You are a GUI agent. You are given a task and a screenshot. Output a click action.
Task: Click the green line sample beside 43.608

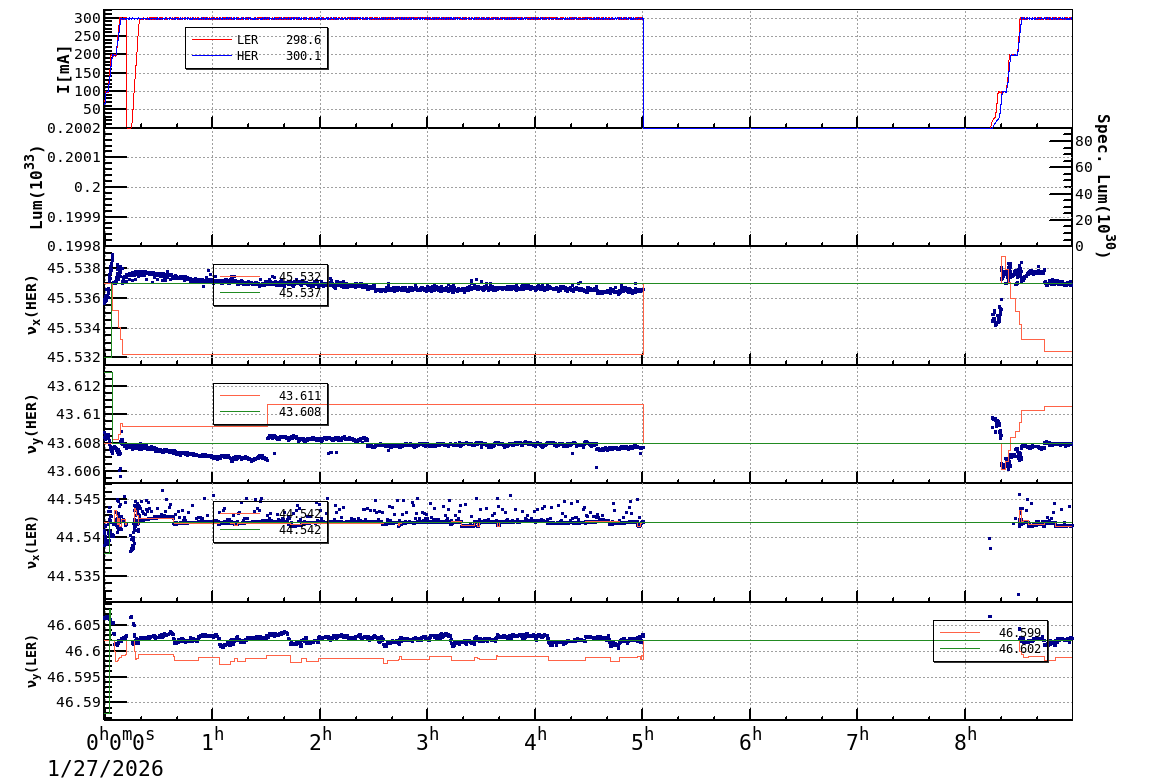pos(239,411)
